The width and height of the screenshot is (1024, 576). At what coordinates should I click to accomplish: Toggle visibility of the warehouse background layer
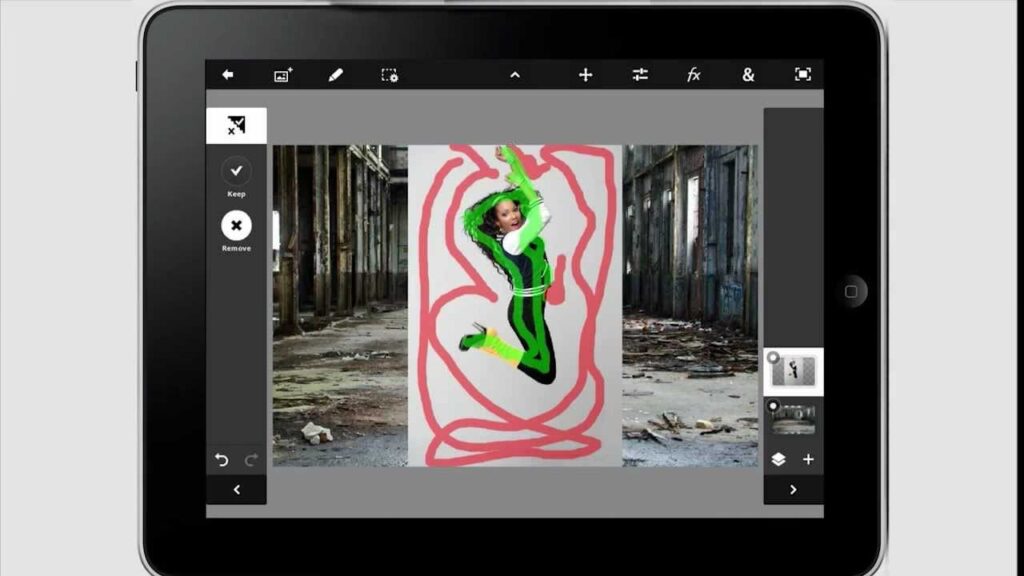click(x=773, y=406)
